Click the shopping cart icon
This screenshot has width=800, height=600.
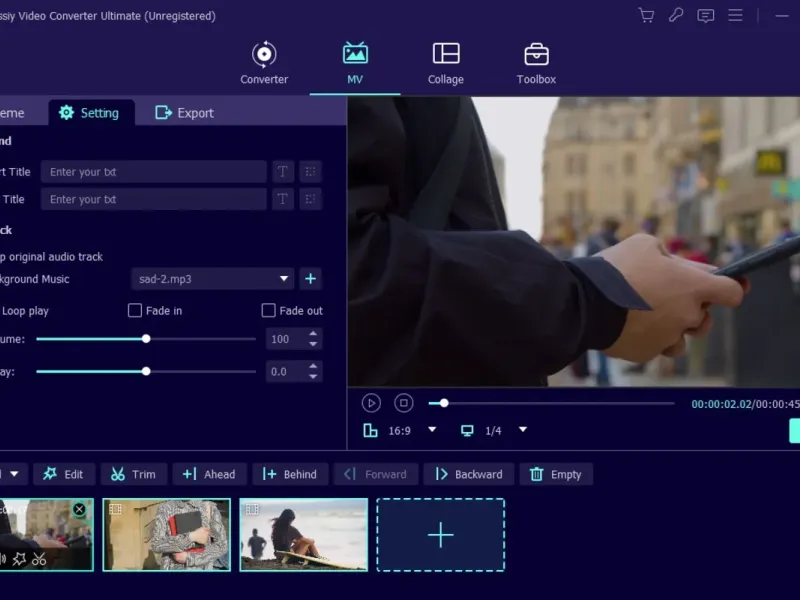[x=646, y=15]
